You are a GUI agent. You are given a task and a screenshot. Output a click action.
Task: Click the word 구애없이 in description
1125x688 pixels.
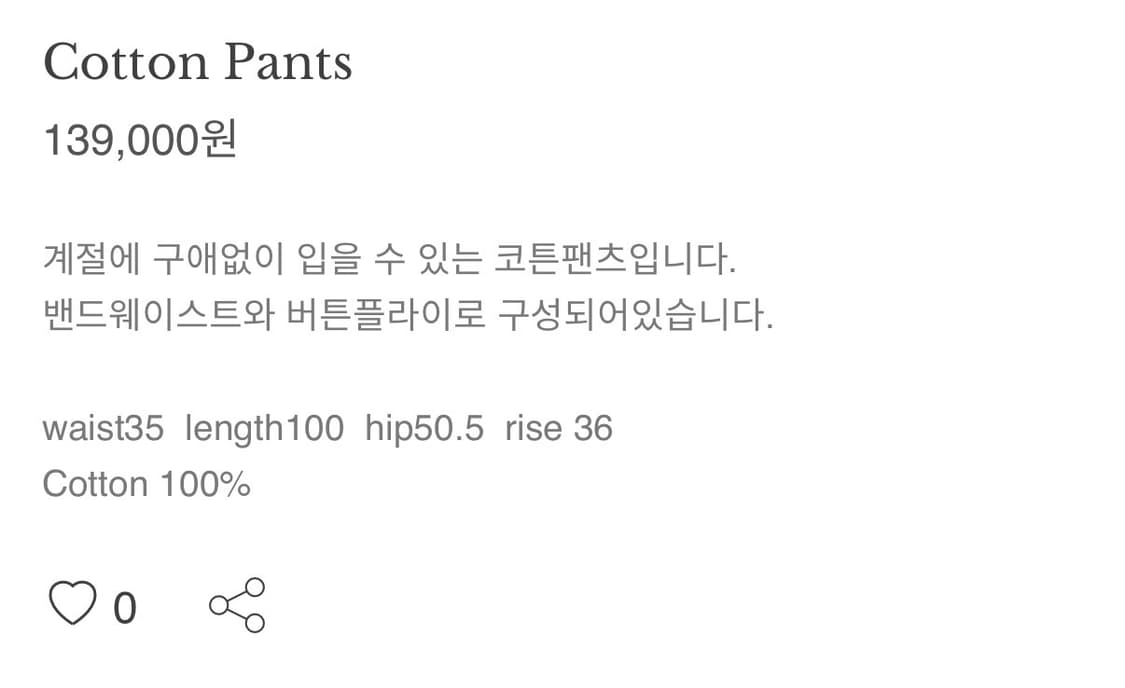coord(217,262)
